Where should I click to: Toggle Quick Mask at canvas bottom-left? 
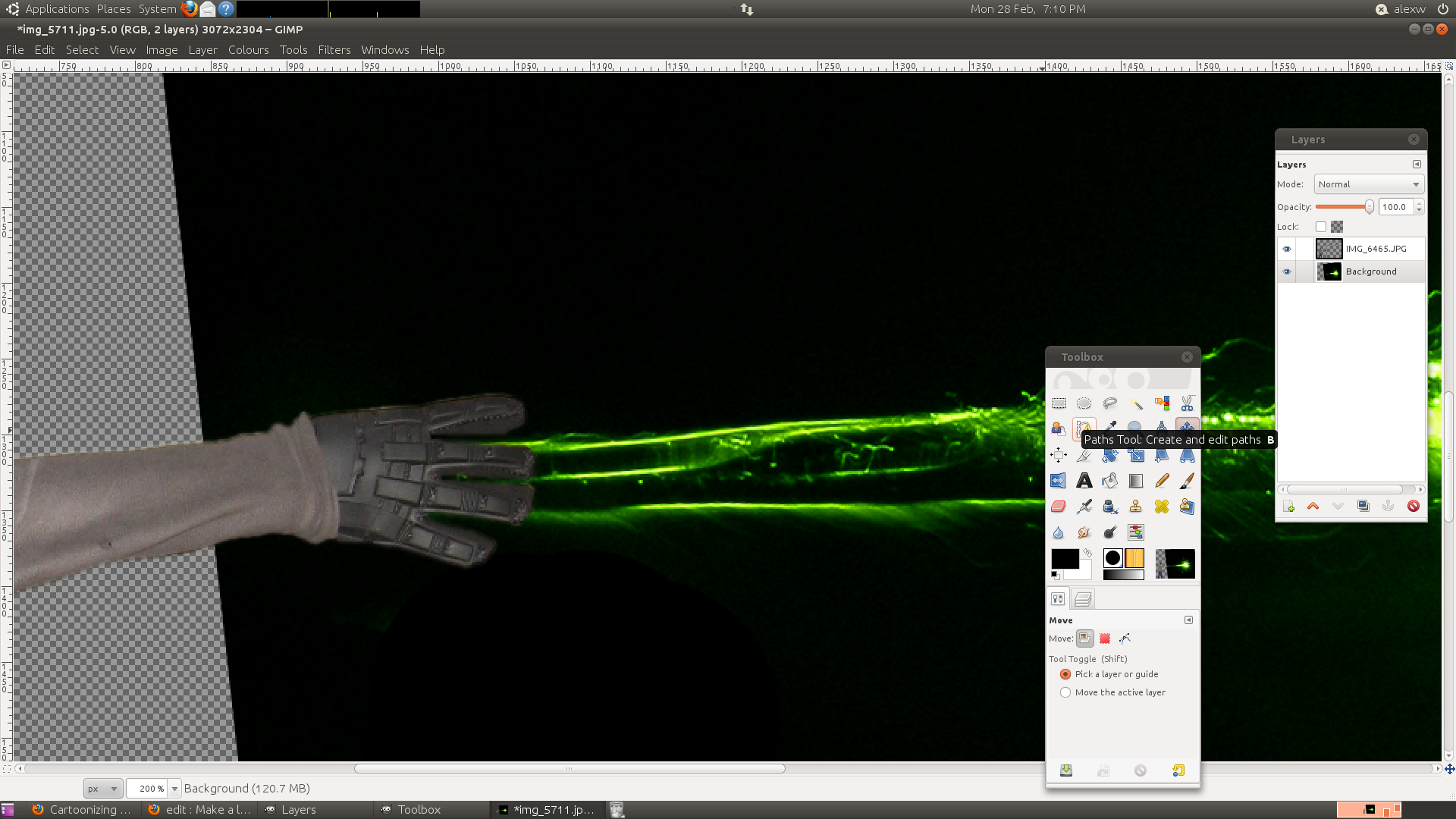coord(7,769)
